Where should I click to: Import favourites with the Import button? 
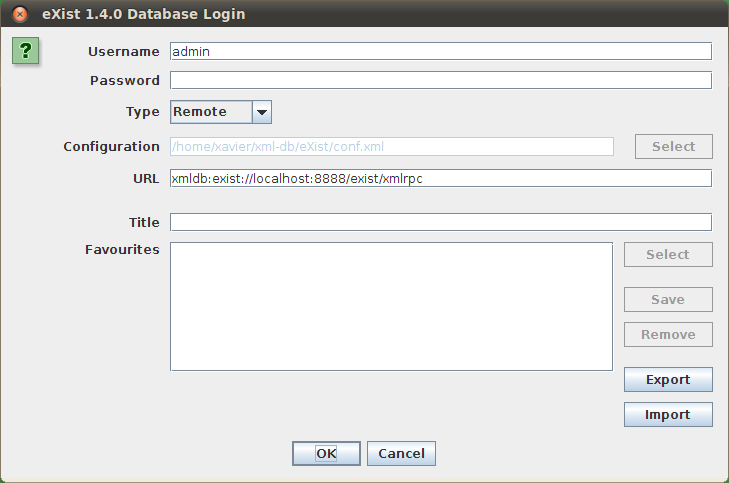pyautogui.click(x=668, y=415)
